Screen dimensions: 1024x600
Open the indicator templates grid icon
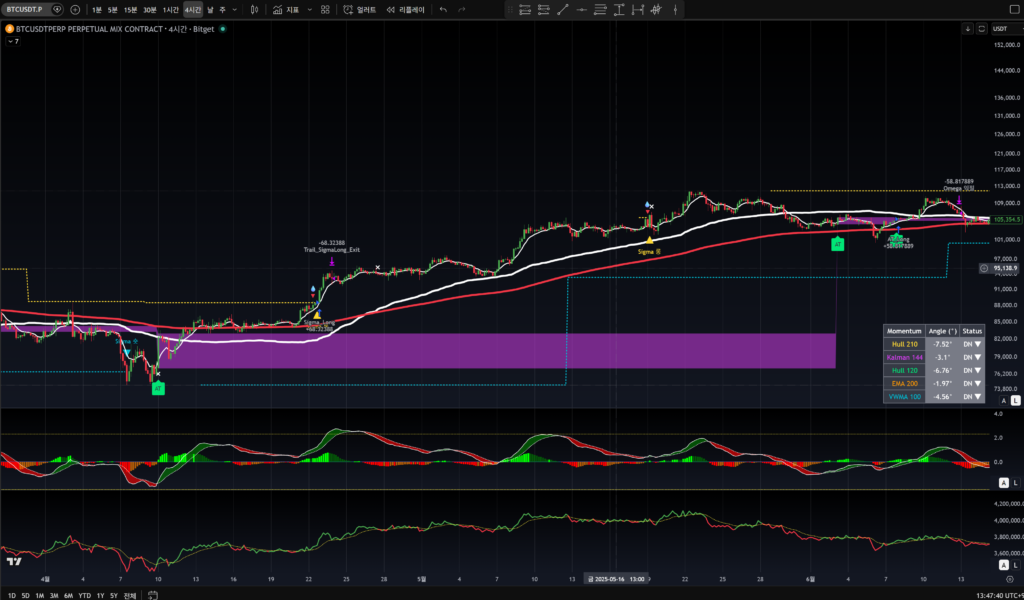pyautogui.click(x=325, y=10)
